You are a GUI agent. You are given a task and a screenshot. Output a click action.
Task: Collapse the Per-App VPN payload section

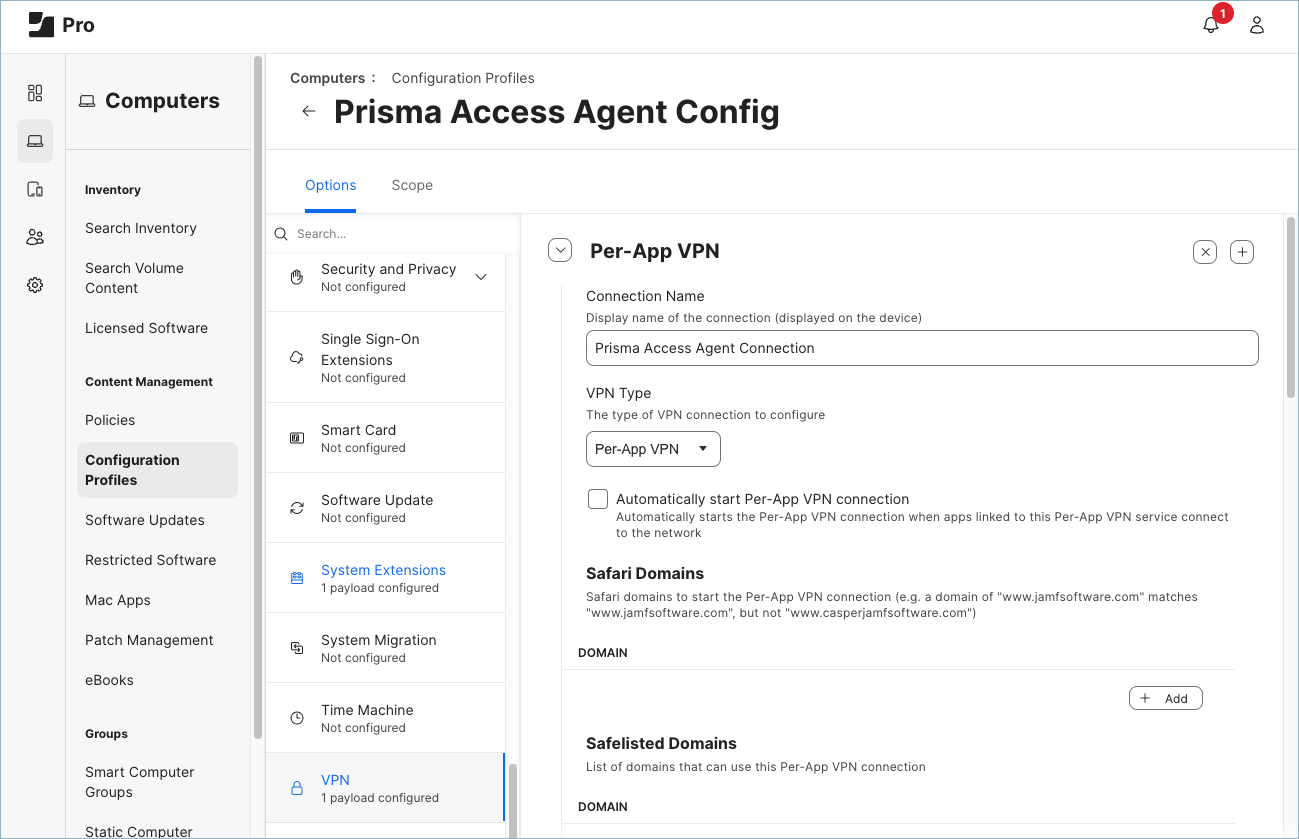click(559, 249)
